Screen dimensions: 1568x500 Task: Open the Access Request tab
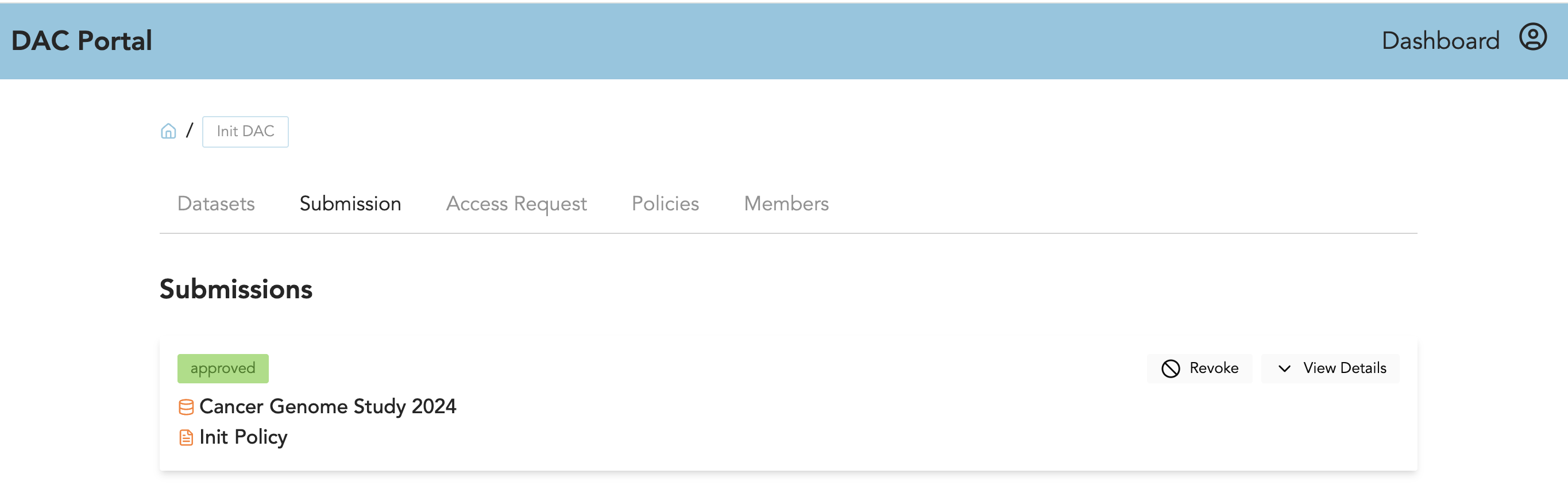pyautogui.click(x=516, y=203)
